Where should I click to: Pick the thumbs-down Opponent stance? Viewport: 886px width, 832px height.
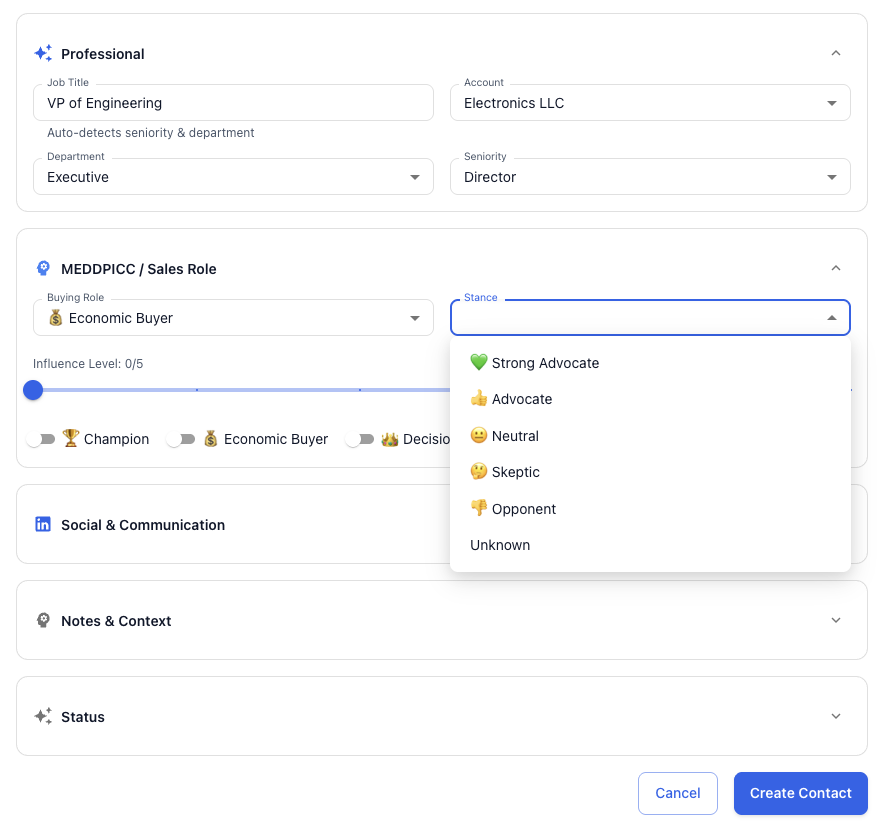[x=513, y=509]
